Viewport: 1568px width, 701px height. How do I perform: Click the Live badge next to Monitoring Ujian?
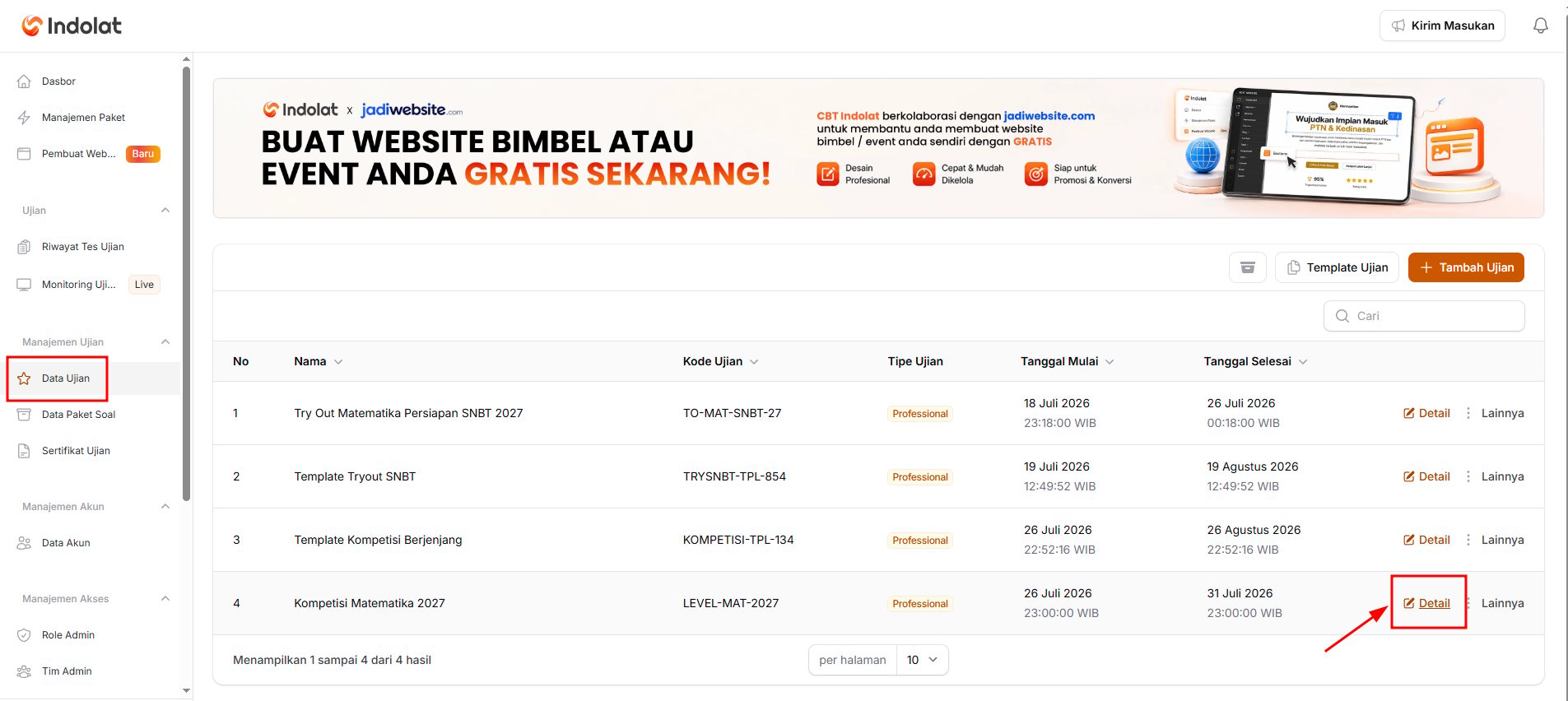point(144,285)
